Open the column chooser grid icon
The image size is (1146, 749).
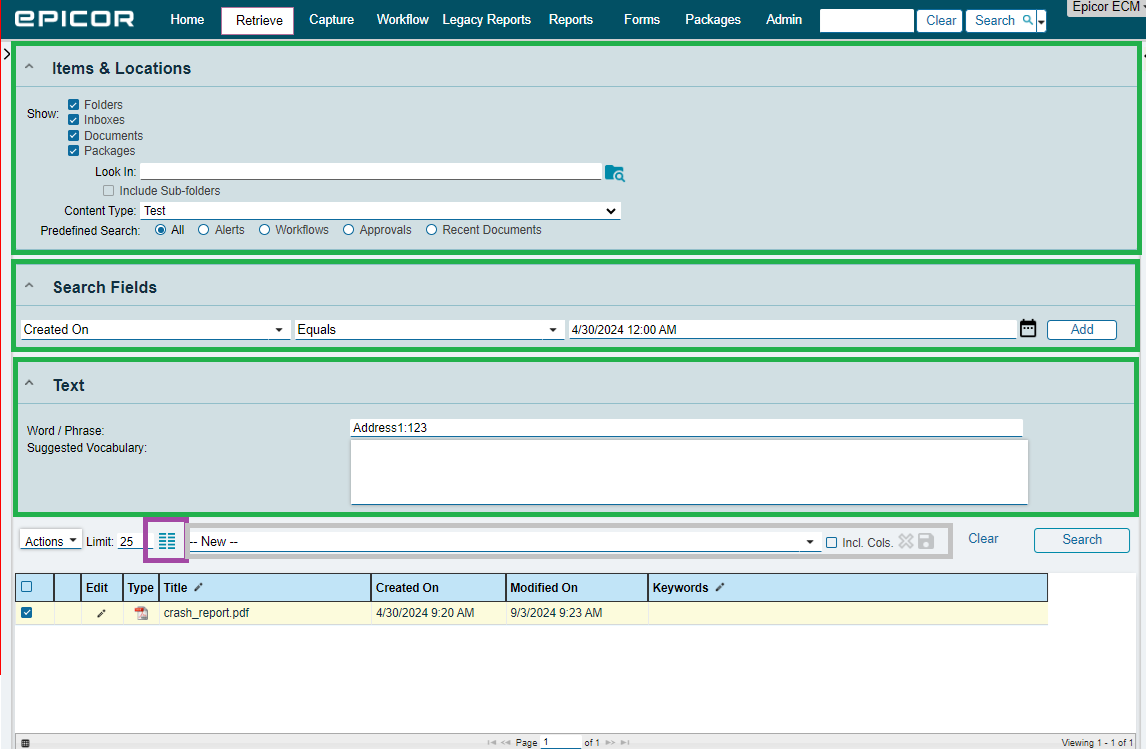click(167, 541)
